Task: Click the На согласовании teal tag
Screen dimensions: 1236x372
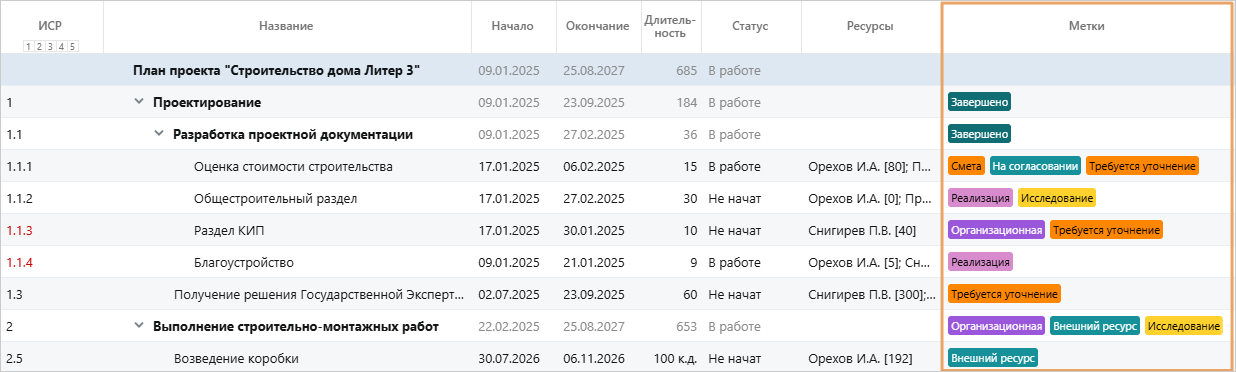Action: [1036, 166]
